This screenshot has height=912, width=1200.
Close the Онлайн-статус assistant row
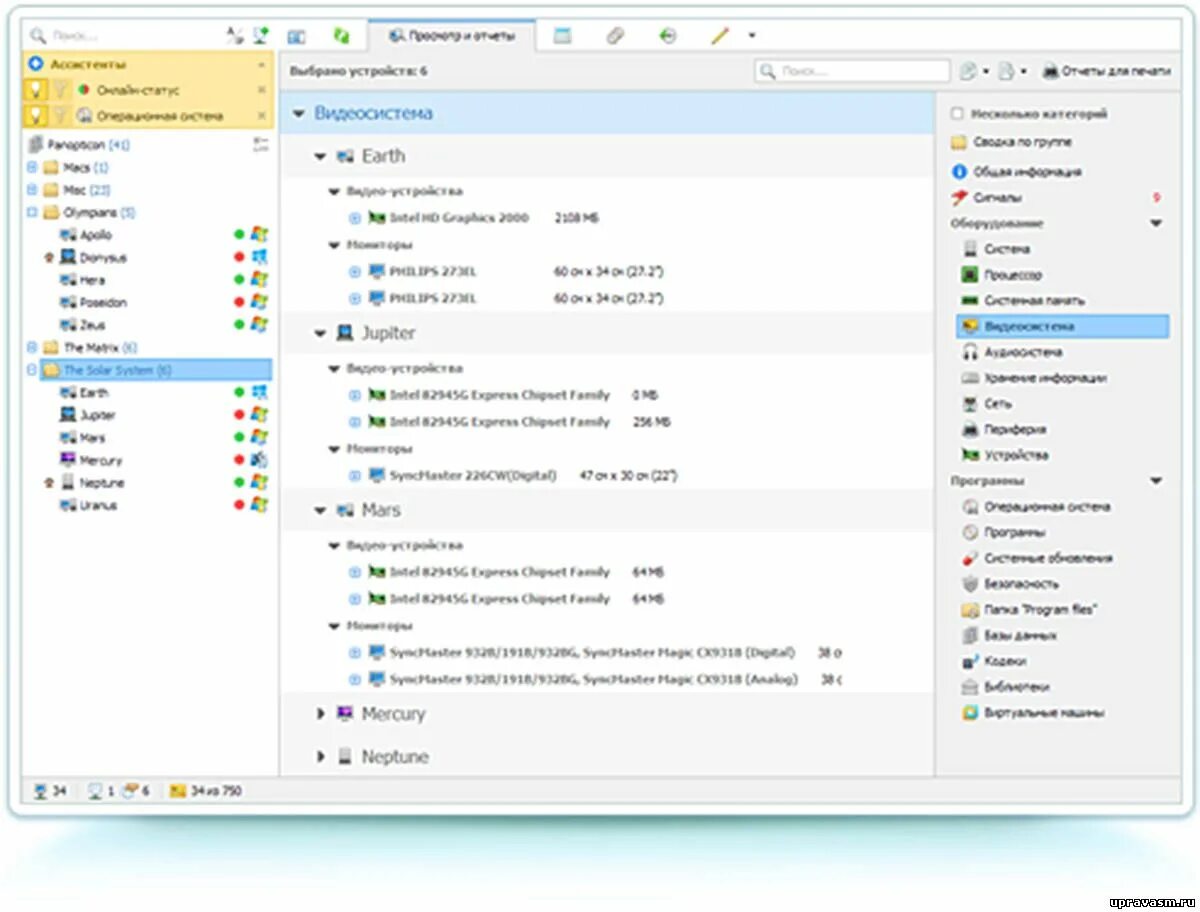(x=262, y=90)
